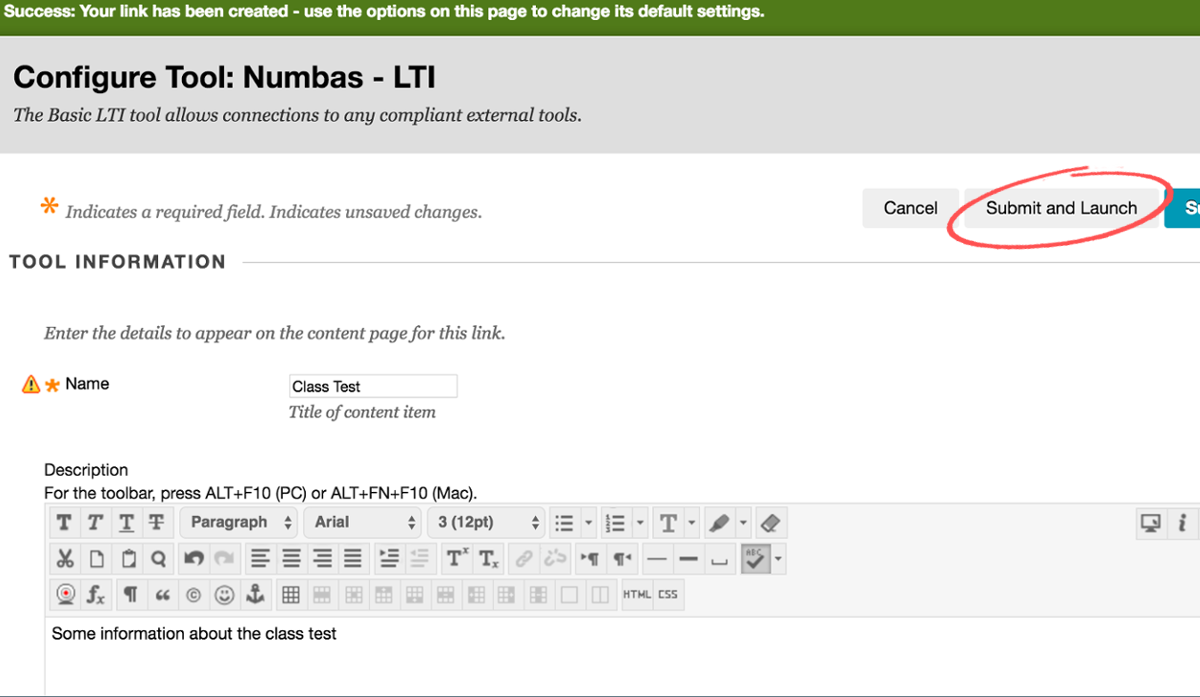Click the scissors Cut icon
This screenshot has width=1200, height=697.
pyautogui.click(x=65, y=559)
